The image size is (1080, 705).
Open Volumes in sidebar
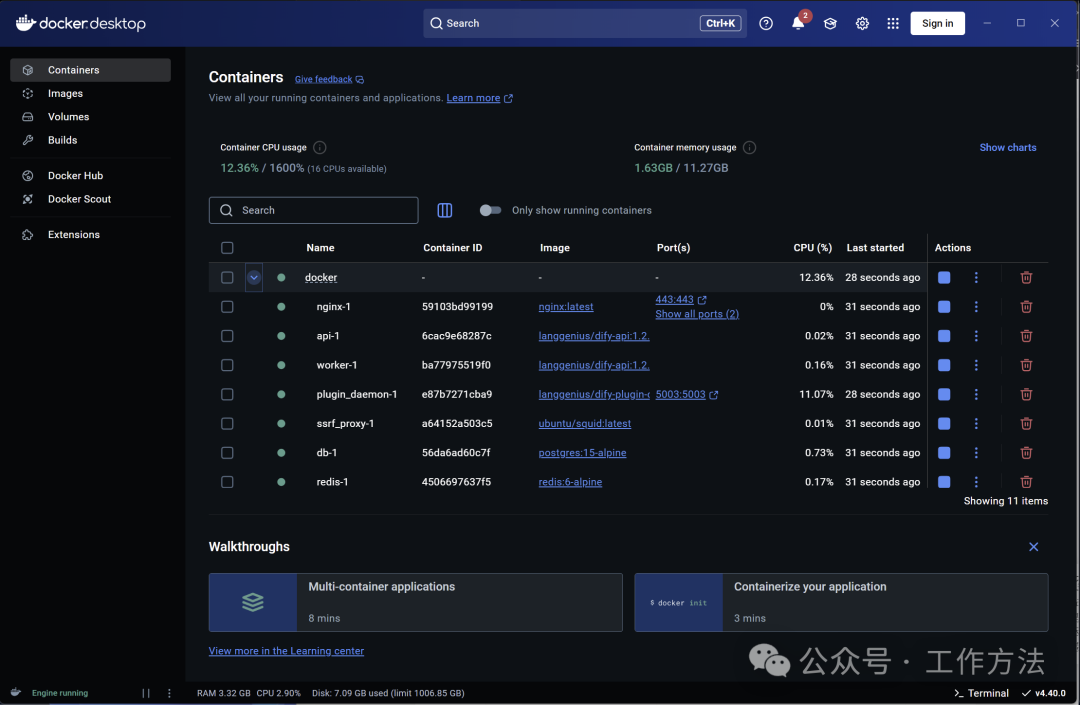coord(90,117)
